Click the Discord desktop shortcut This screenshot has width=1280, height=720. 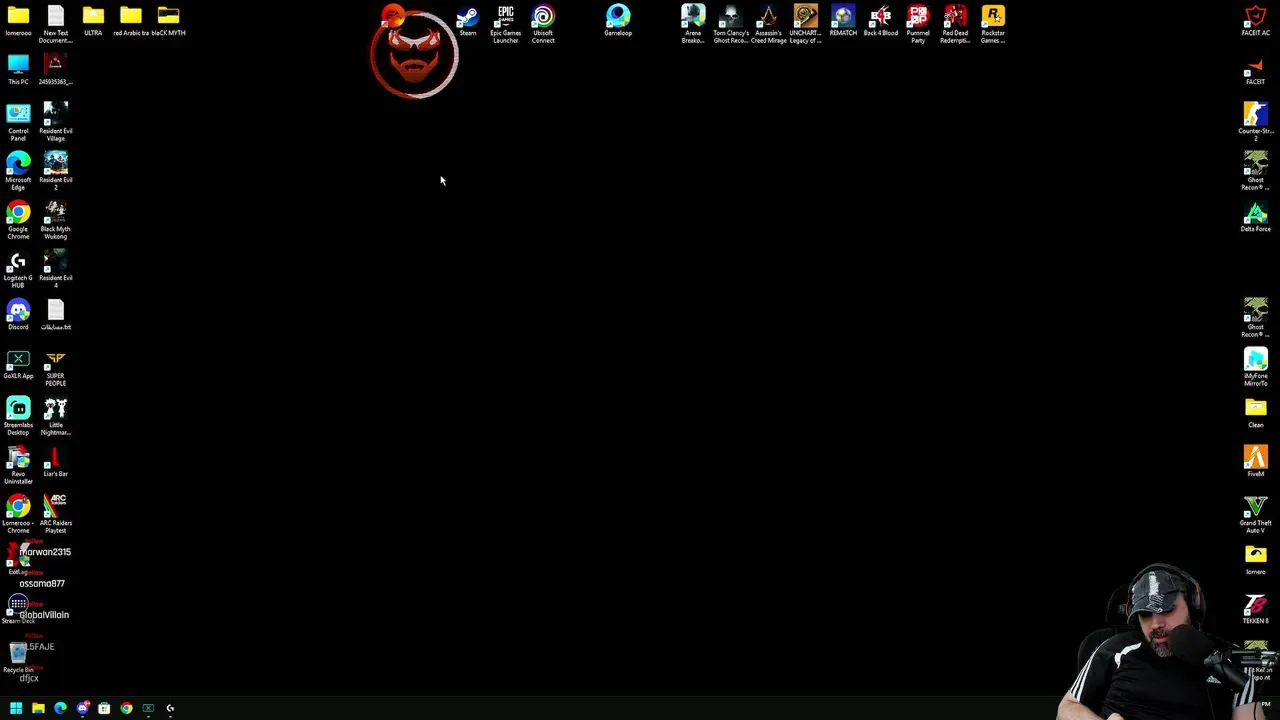[x=18, y=315]
